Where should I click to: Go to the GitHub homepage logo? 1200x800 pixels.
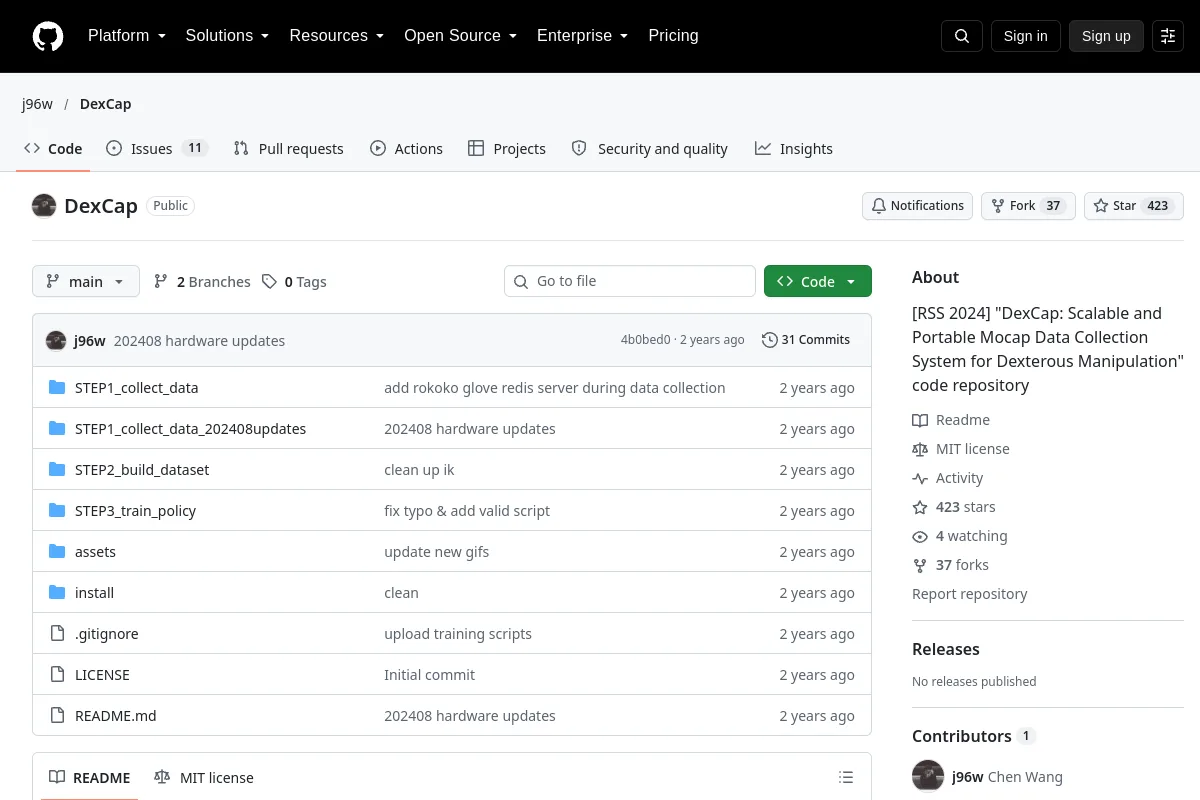click(x=47, y=36)
